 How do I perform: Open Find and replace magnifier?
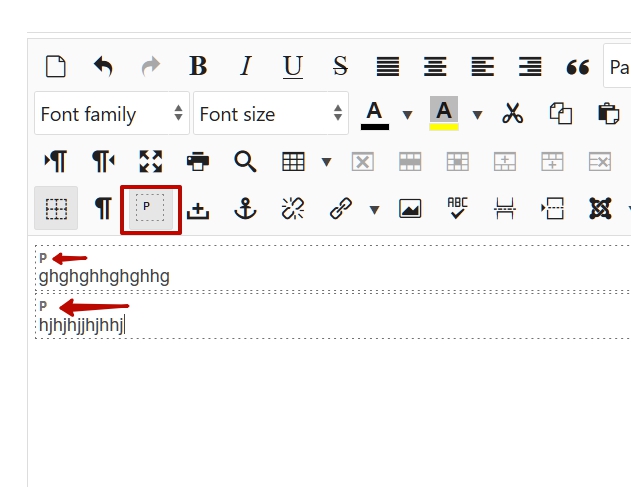pos(245,161)
